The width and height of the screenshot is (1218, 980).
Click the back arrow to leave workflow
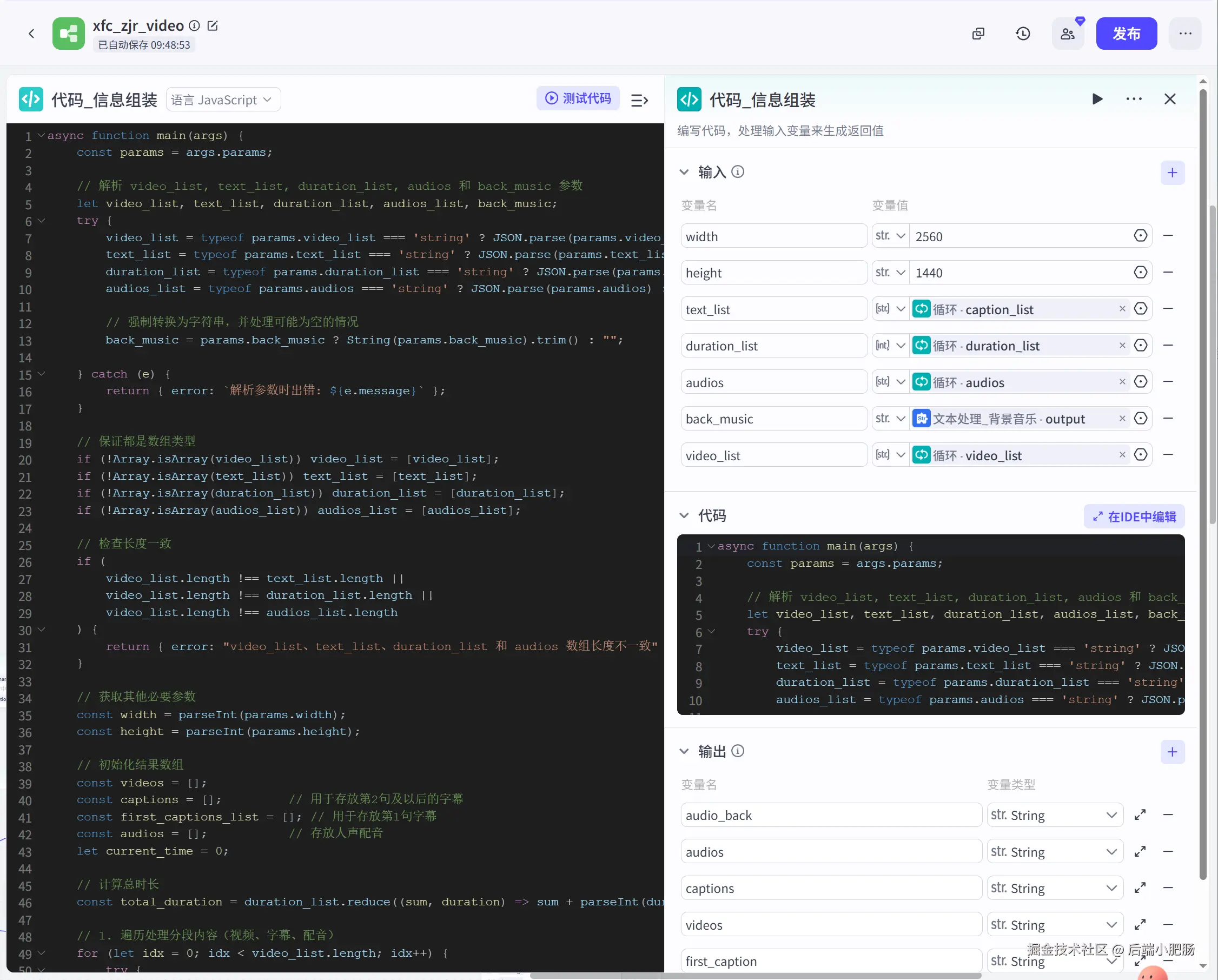(31, 34)
